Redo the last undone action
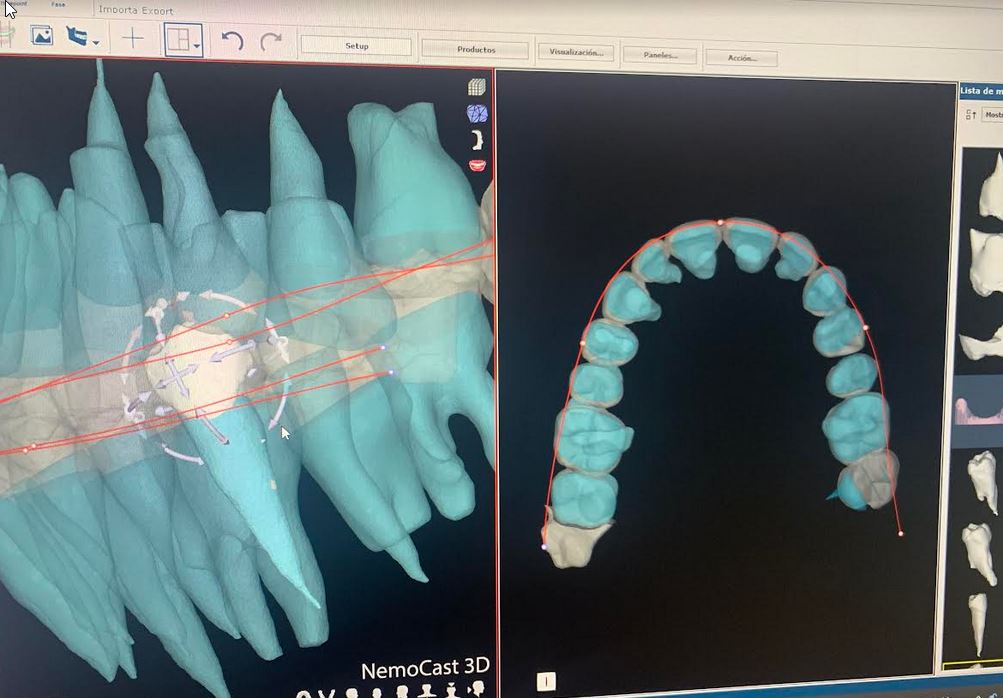This screenshot has width=1003, height=698. point(271,42)
